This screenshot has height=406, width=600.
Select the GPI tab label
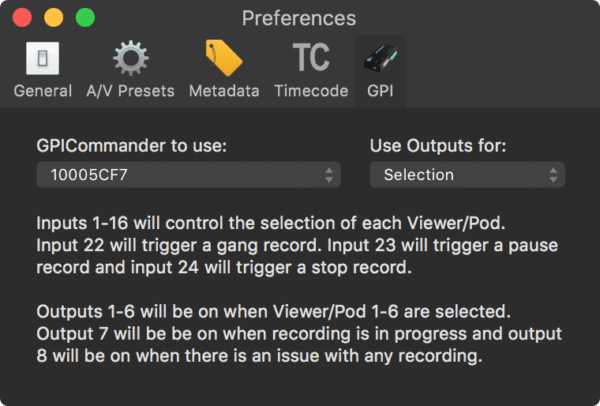click(x=380, y=90)
